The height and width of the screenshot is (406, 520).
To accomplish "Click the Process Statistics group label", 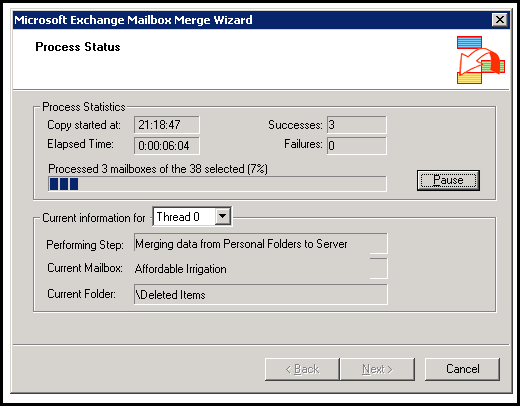I will coord(84,107).
